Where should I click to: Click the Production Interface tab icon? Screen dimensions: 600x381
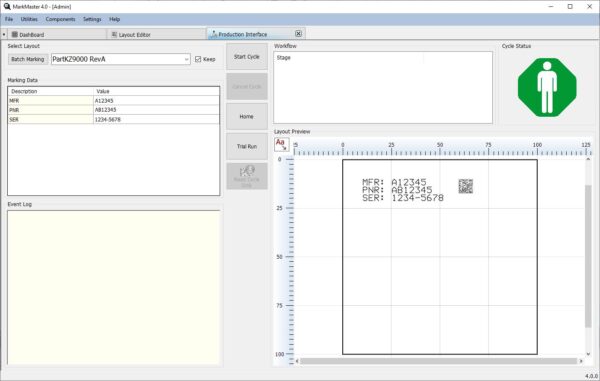coord(214,34)
